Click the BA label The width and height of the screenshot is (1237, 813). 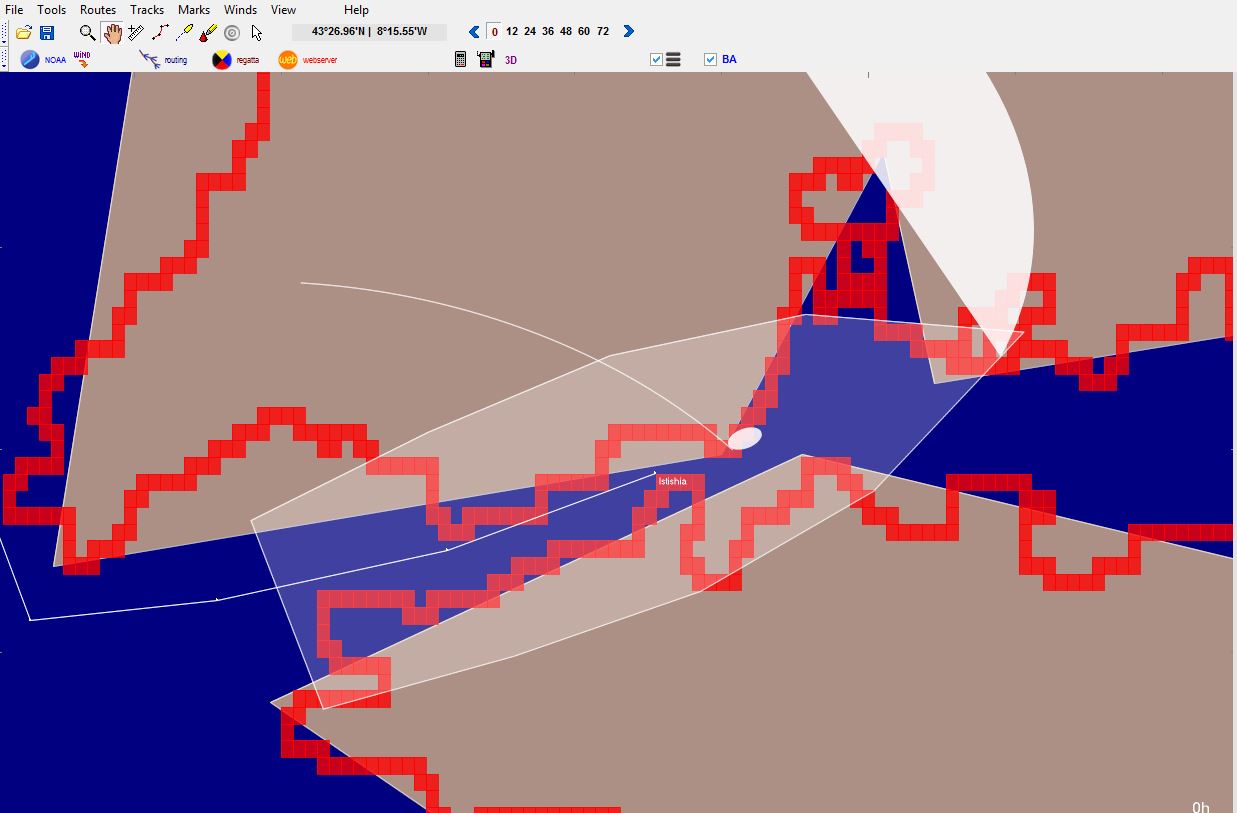tap(729, 60)
